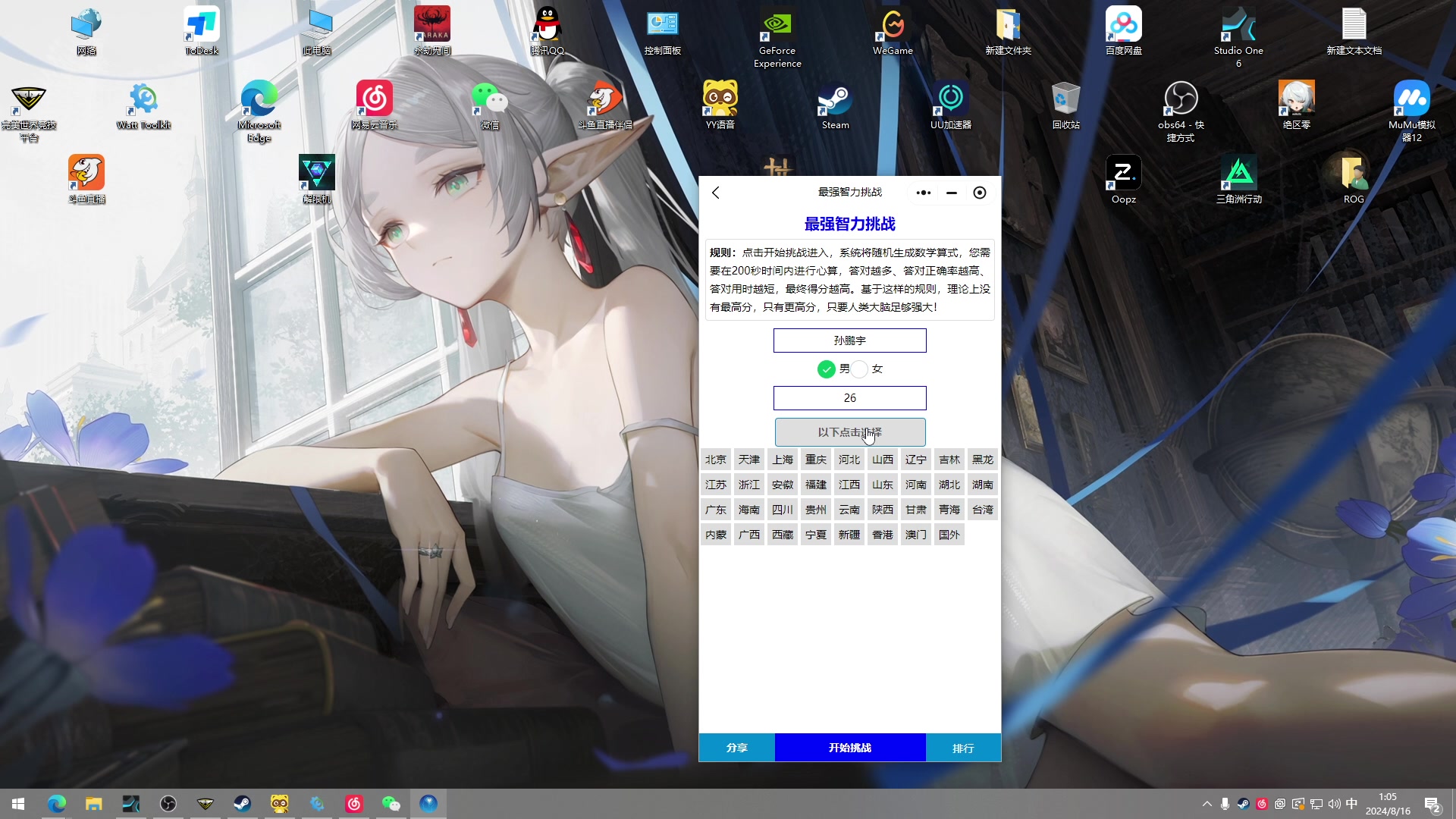1456x819 pixels.
Task: Expand the system tray hidden icons arrow
Action: [1207, 804]
